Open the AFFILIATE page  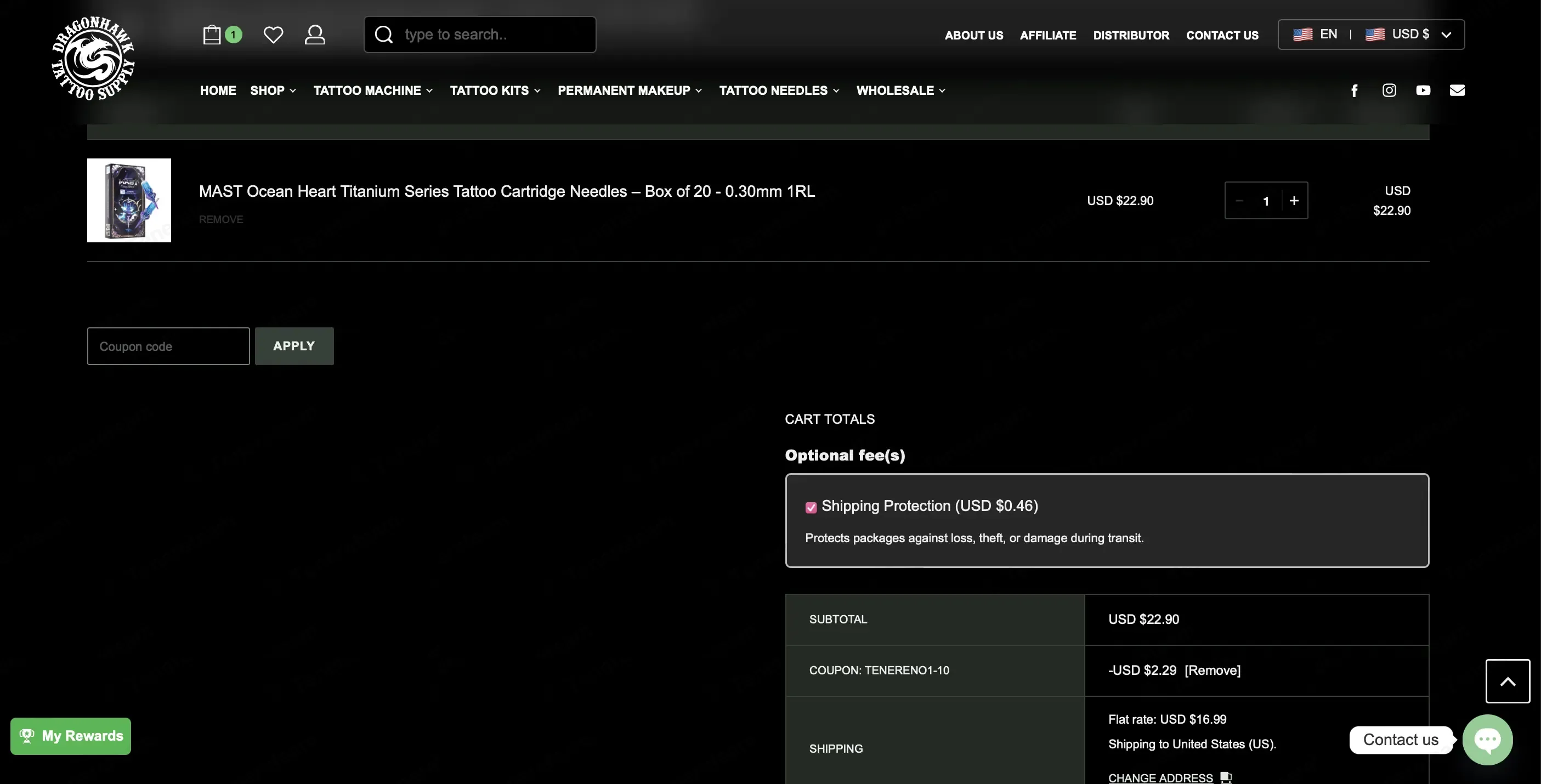click(x=1048, y=35)
